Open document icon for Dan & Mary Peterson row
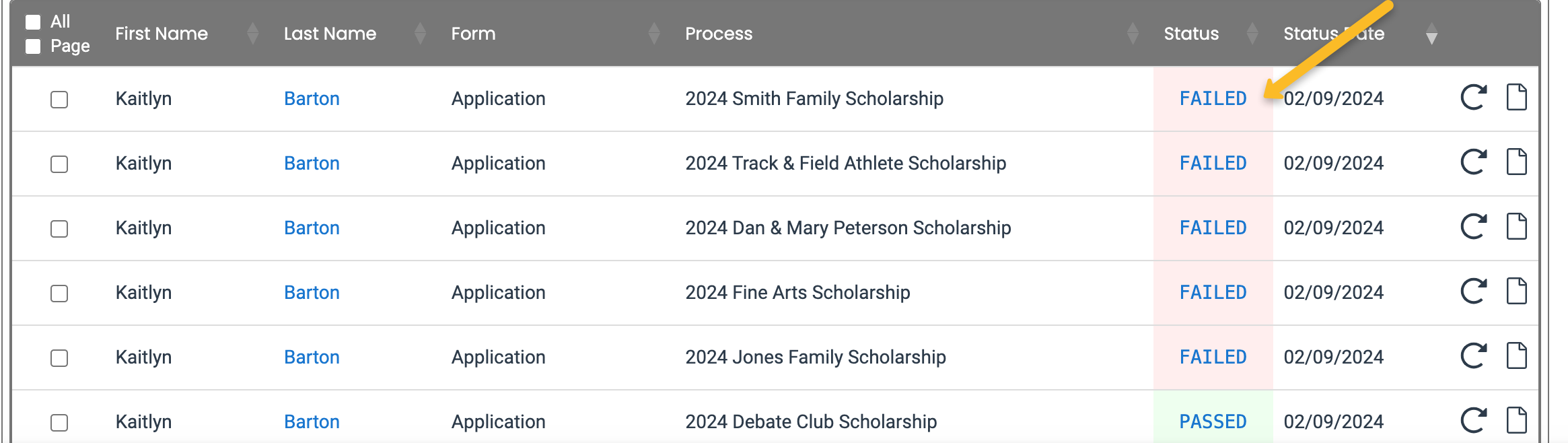 coord(1516,227)
